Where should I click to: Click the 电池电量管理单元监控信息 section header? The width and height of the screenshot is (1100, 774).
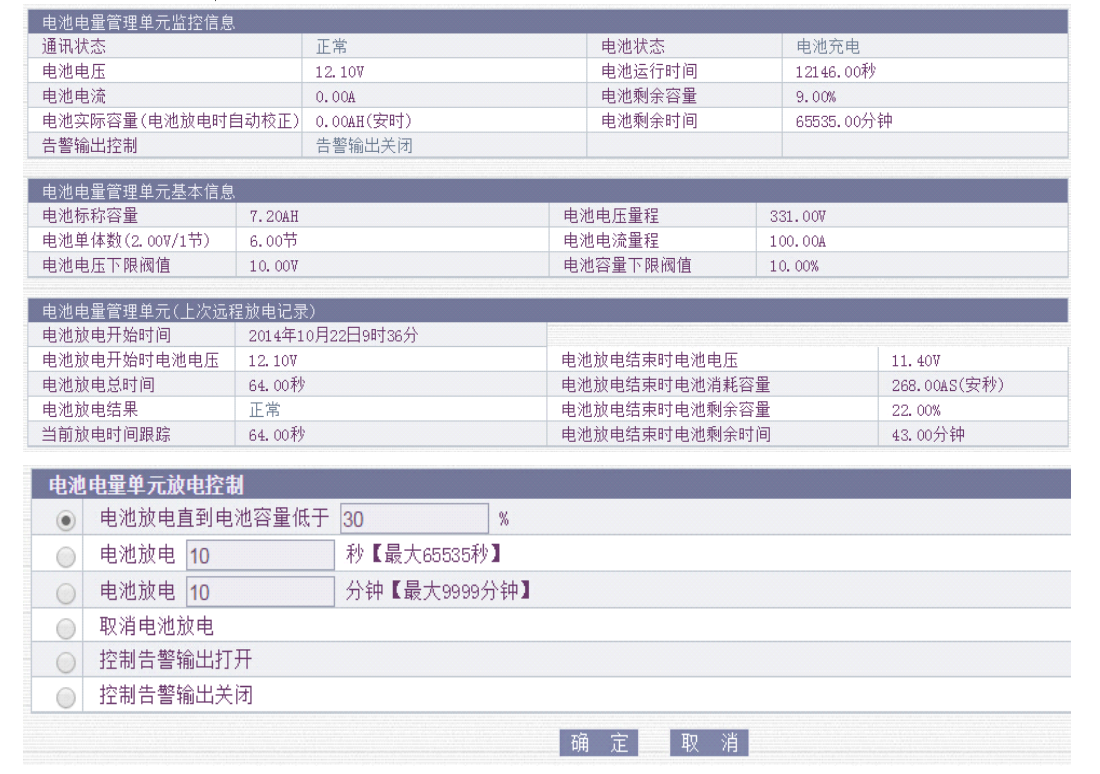[139, 22]
